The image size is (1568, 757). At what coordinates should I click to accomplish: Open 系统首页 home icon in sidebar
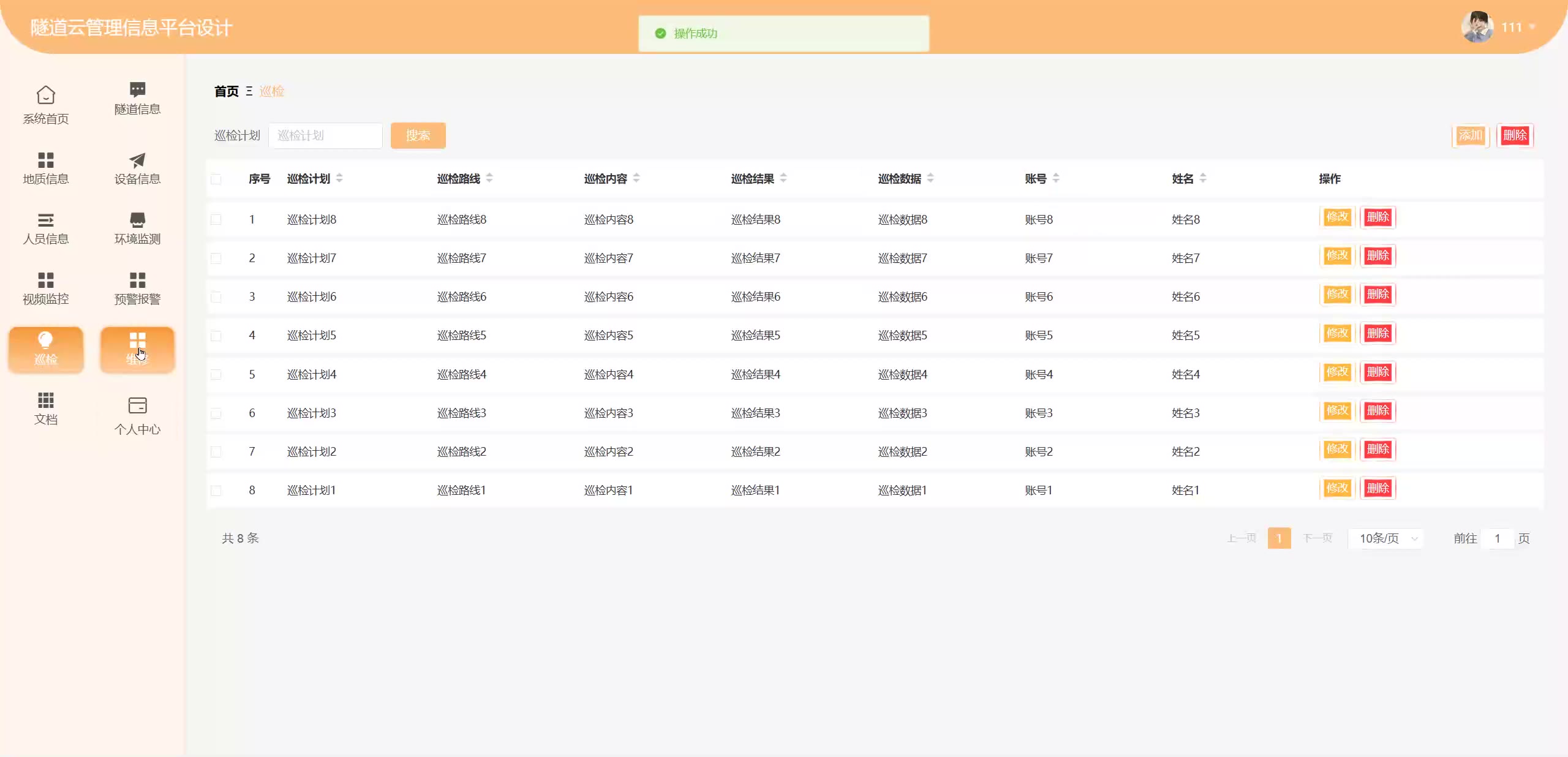(x=46, y=96)
